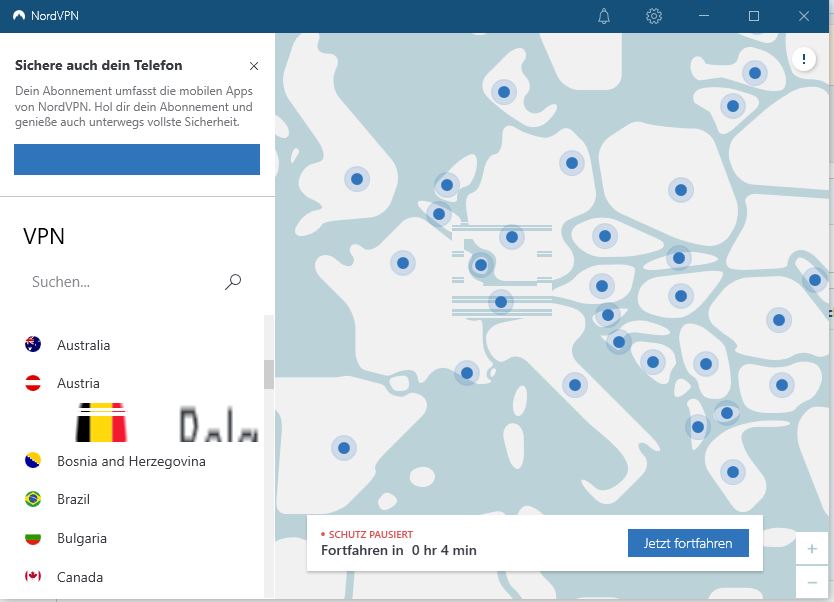Click the server pin on Spain

pos(344,448)
